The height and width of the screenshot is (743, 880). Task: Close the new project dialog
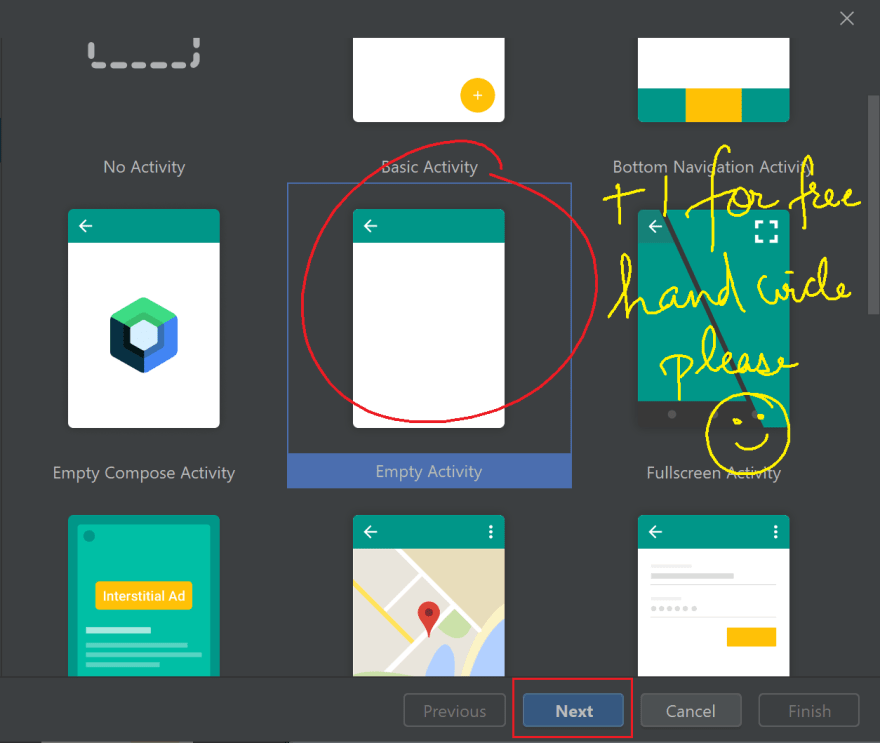pyautogui.click(x=847, y=19)
